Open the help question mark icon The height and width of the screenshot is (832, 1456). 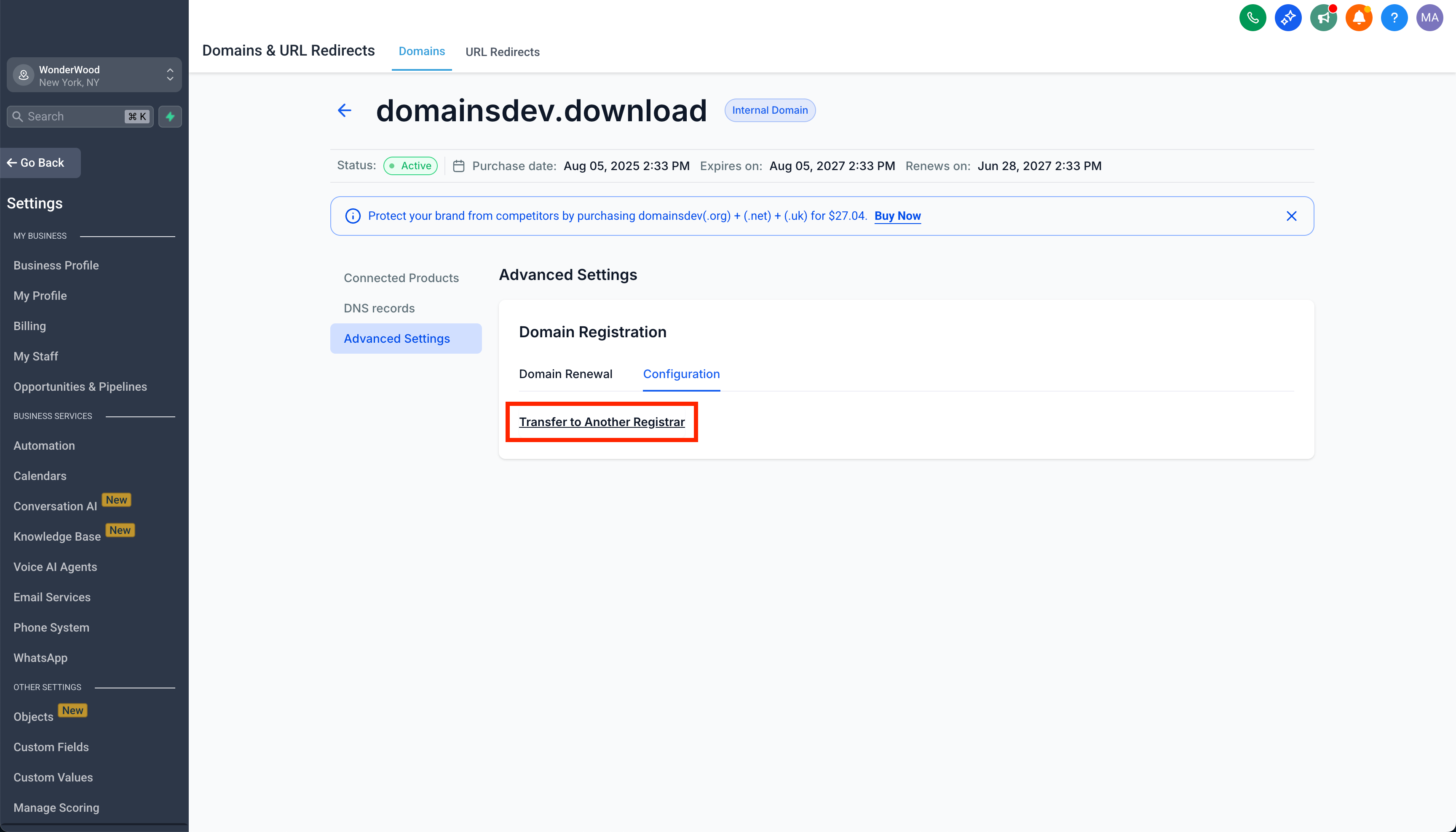click(x=1394, y=17)
